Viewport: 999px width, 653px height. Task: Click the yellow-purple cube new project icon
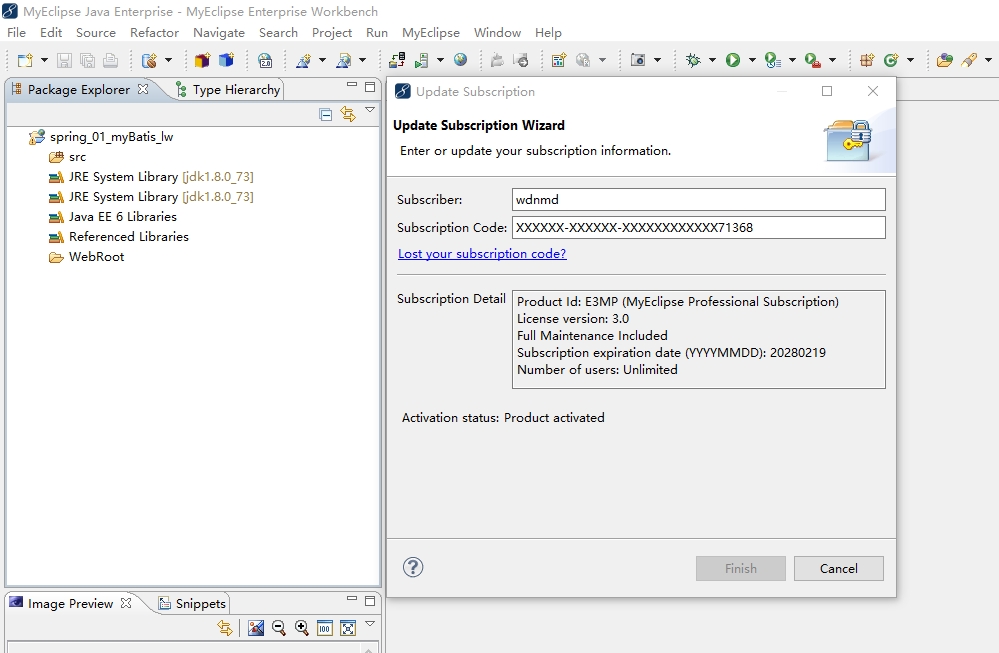(x=202, y=61)
